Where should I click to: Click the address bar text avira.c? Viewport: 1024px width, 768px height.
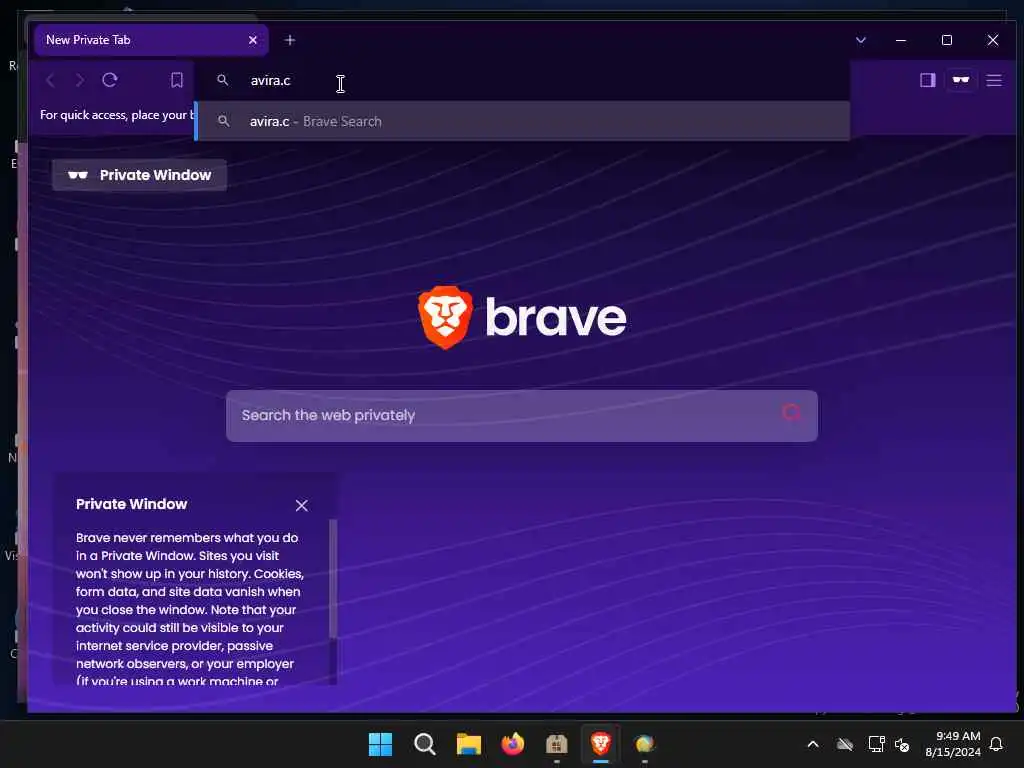pos(270,80)
